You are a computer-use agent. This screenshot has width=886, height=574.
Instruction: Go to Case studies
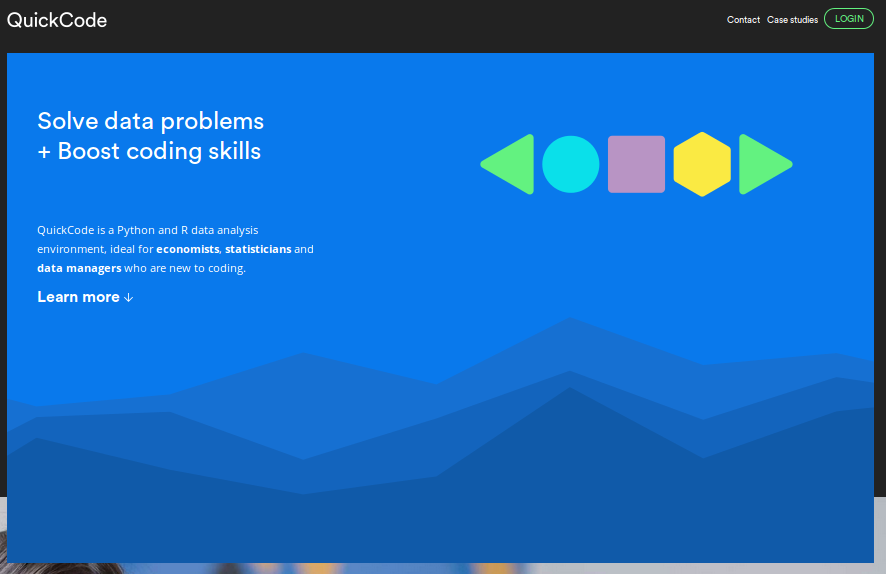coord(792,20)
